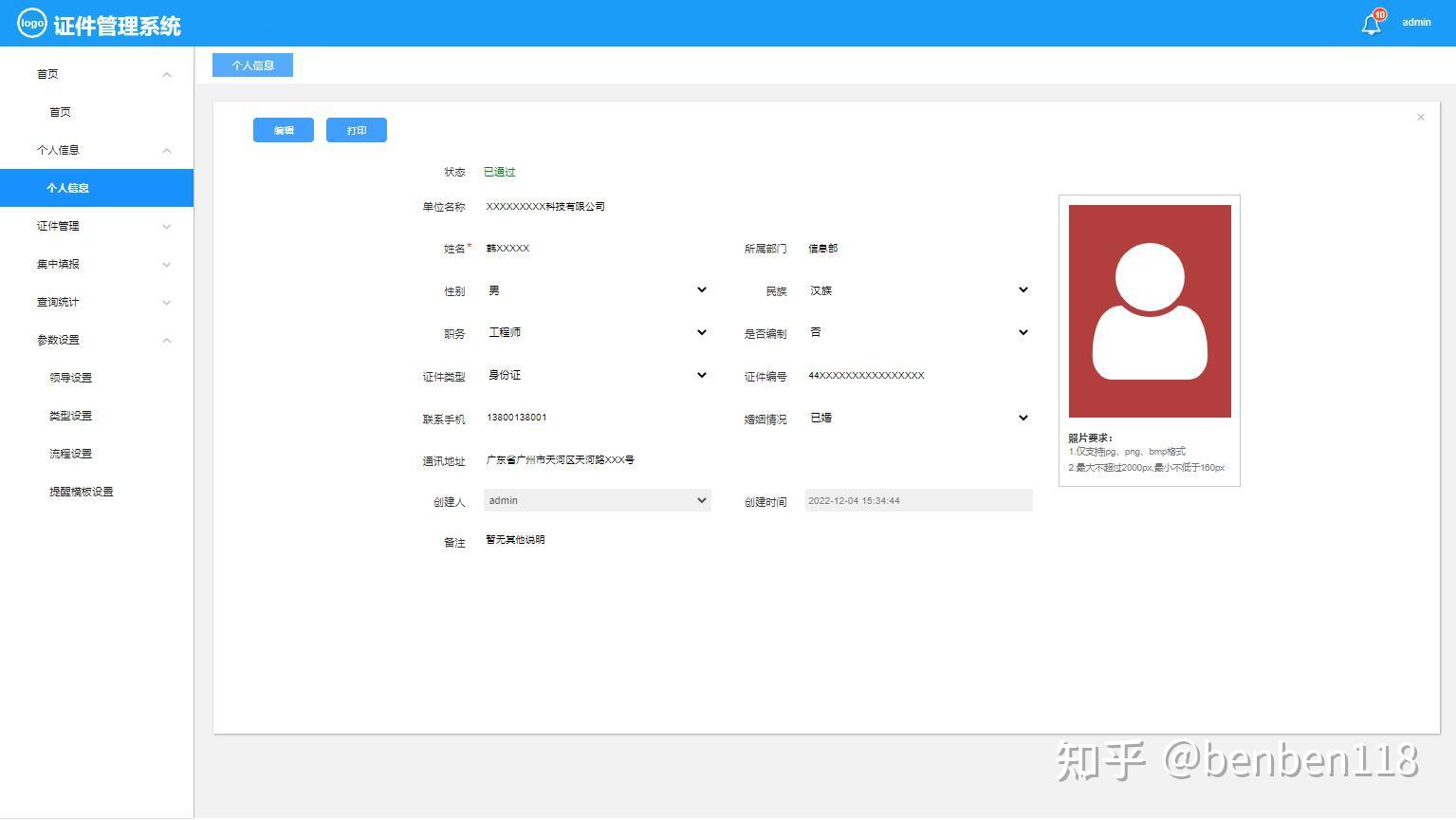The width and height of the screenshot is (1456, 820).
Task: Click the 打印 button
Action: 357,130
